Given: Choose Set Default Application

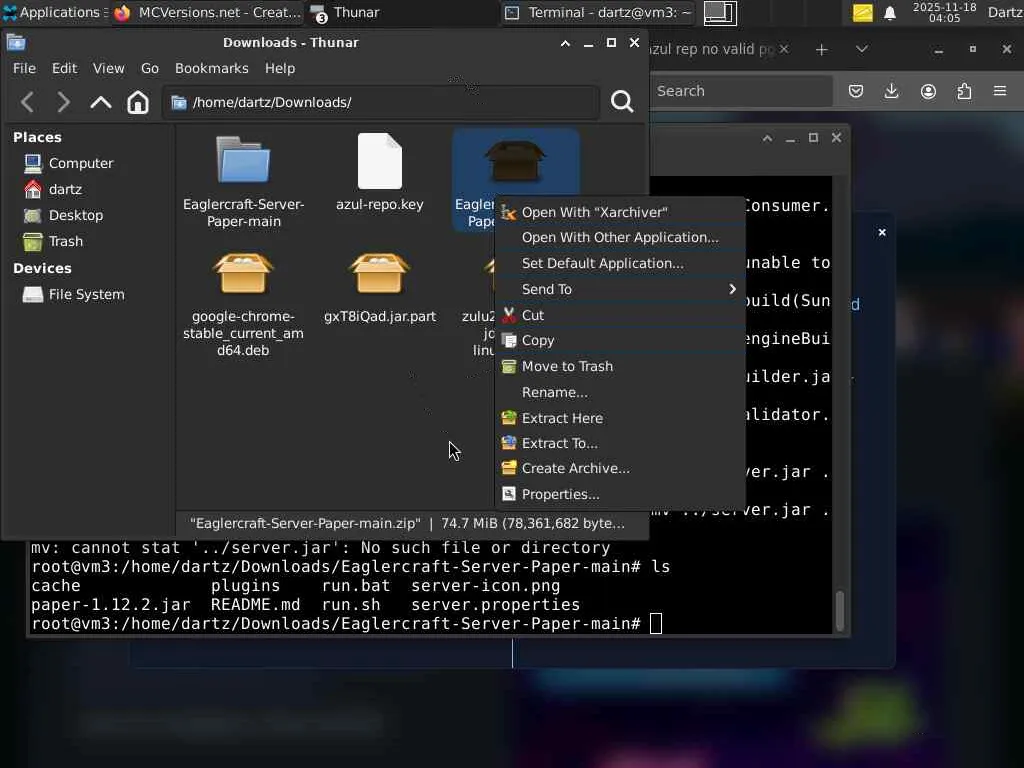Looking at the screenshot, I should click(x=620, y=263).
